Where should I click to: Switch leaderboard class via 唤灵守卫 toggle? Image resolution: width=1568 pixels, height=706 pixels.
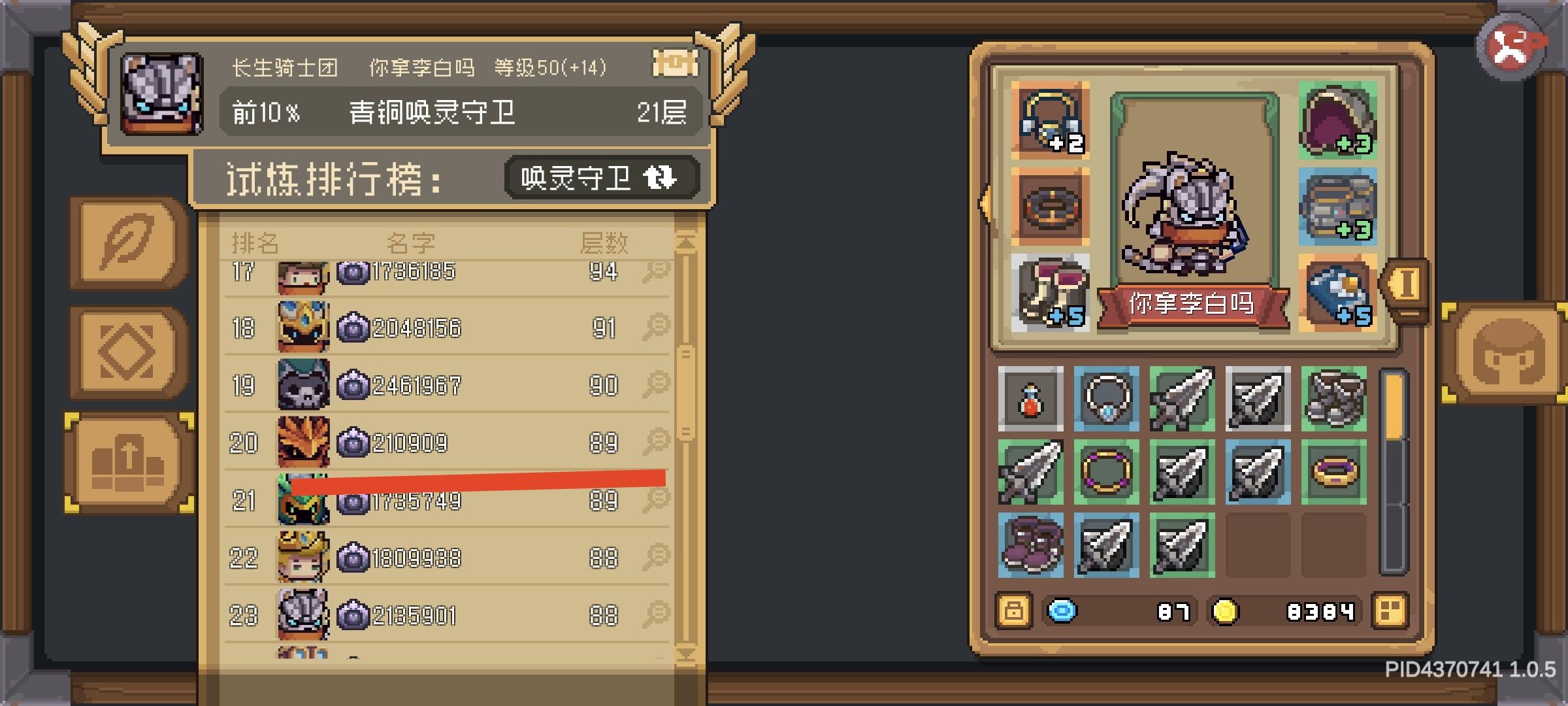602,177
